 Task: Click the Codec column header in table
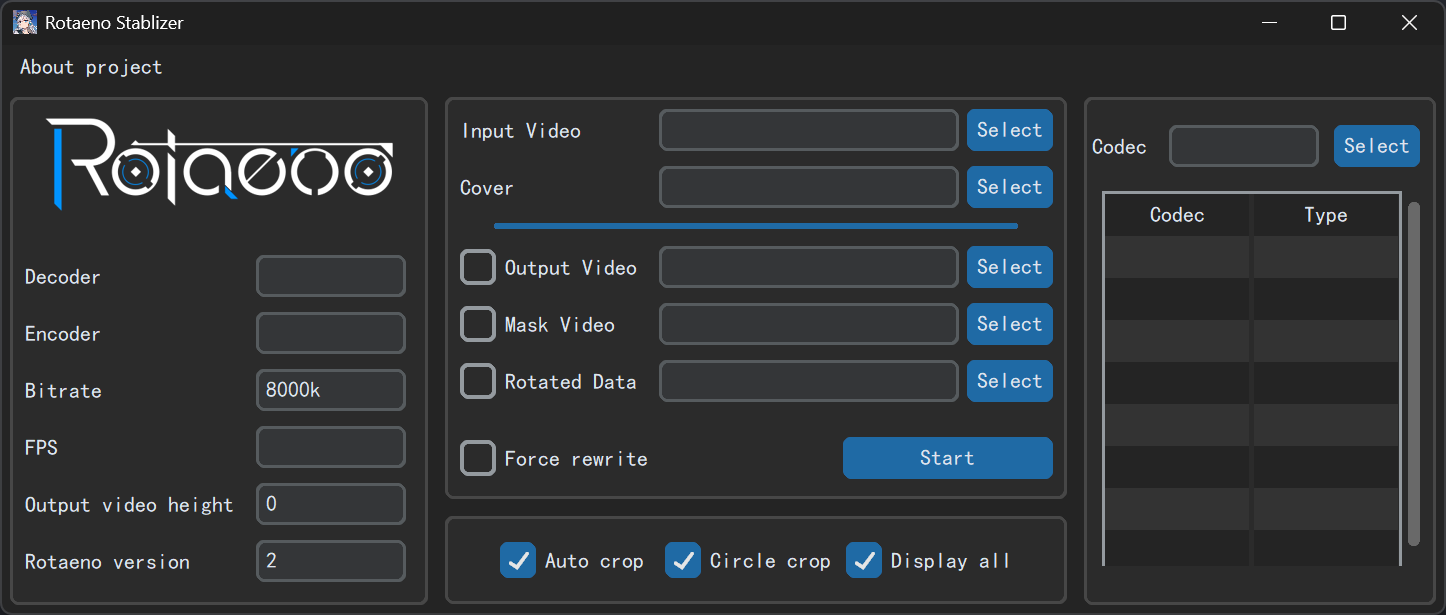[x=1177, y=215]
